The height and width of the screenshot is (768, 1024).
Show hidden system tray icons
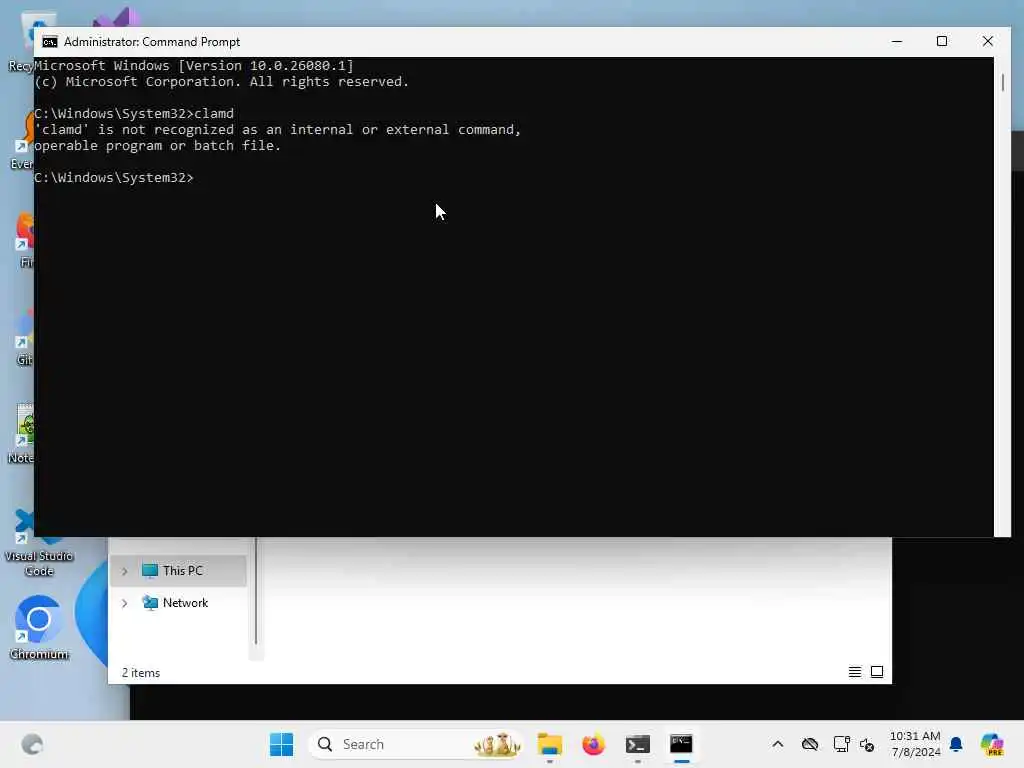click(778, 744)
